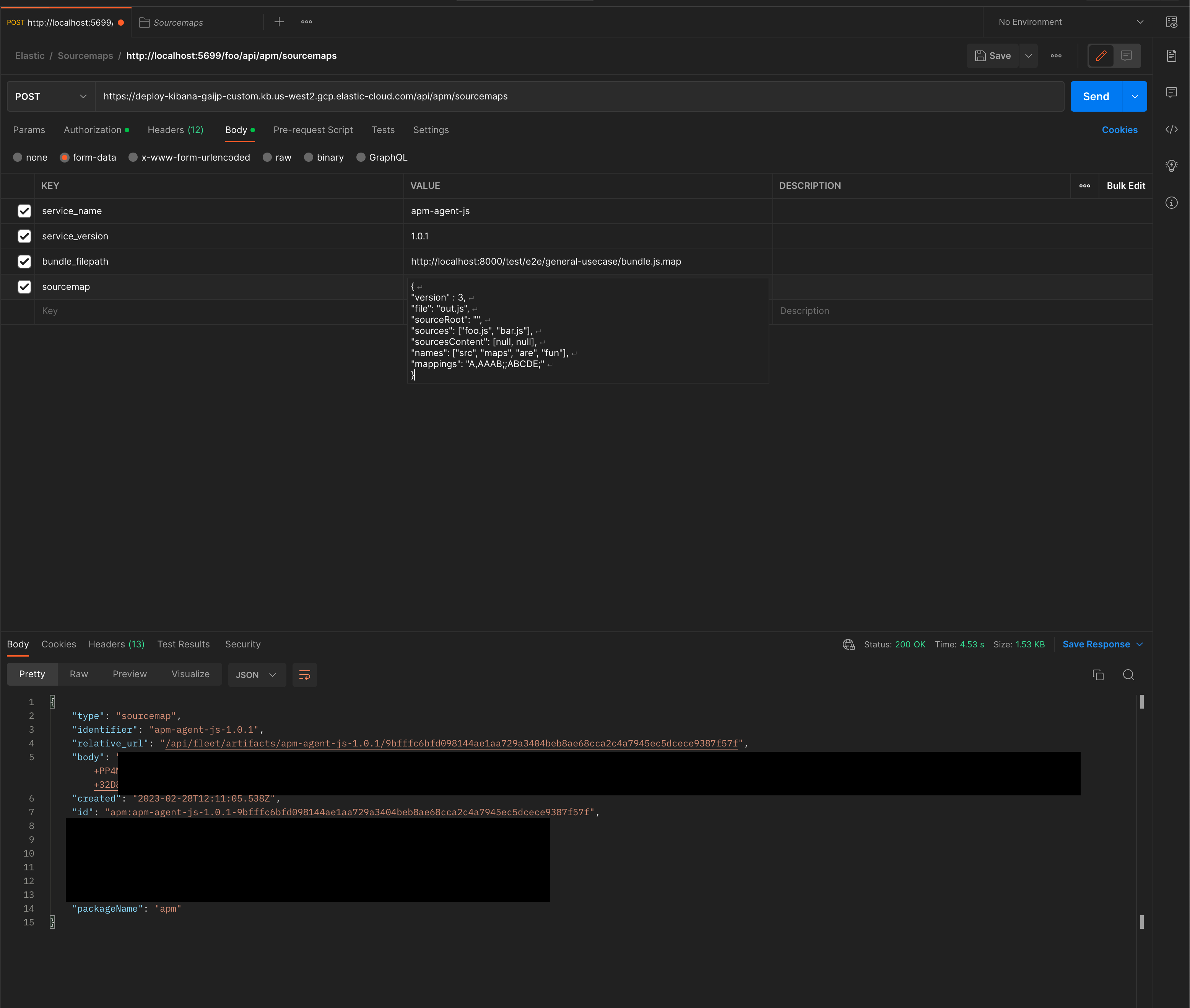The width and height of the screenshot is (1190, 1008).
Task: Disable the service_version key checkbox
Action: (24, 236)
